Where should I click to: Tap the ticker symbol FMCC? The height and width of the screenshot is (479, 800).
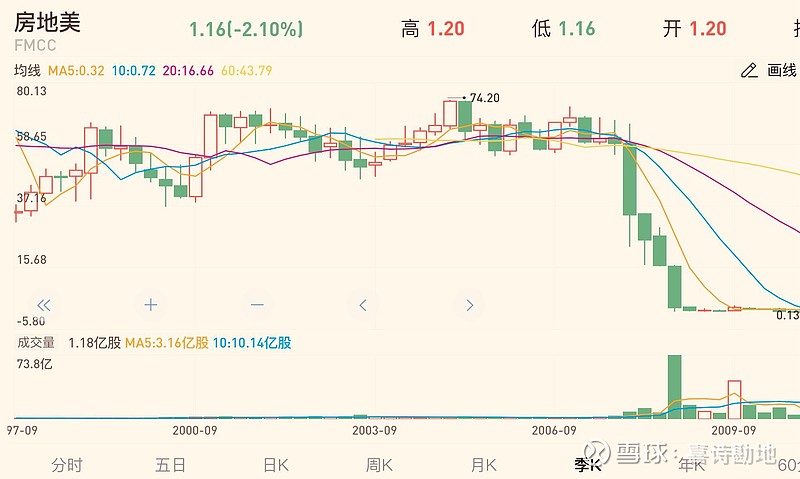coord(35,45)
